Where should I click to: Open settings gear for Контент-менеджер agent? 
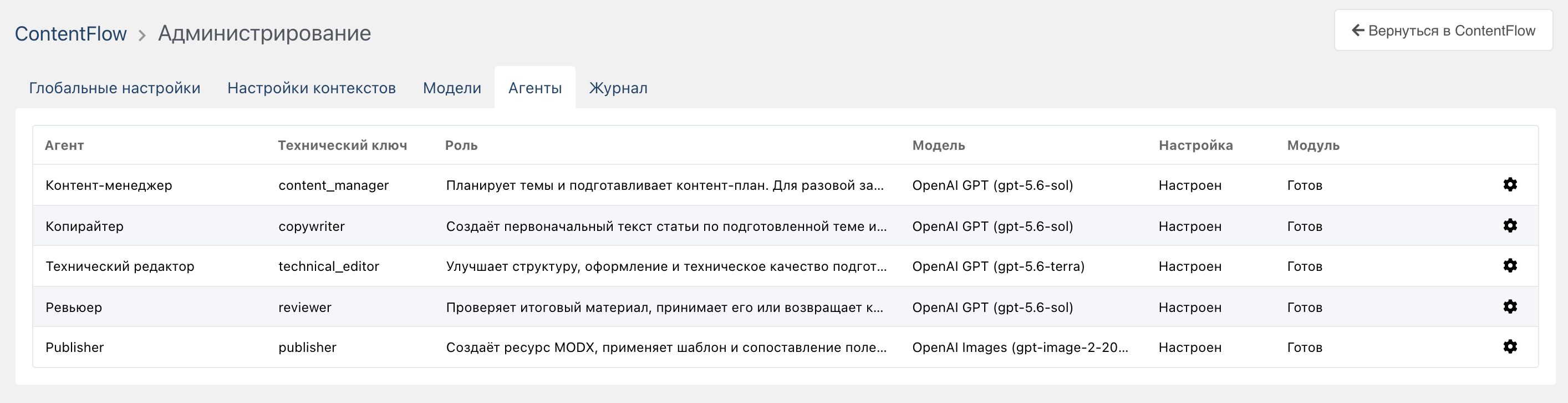point(1510,184)
